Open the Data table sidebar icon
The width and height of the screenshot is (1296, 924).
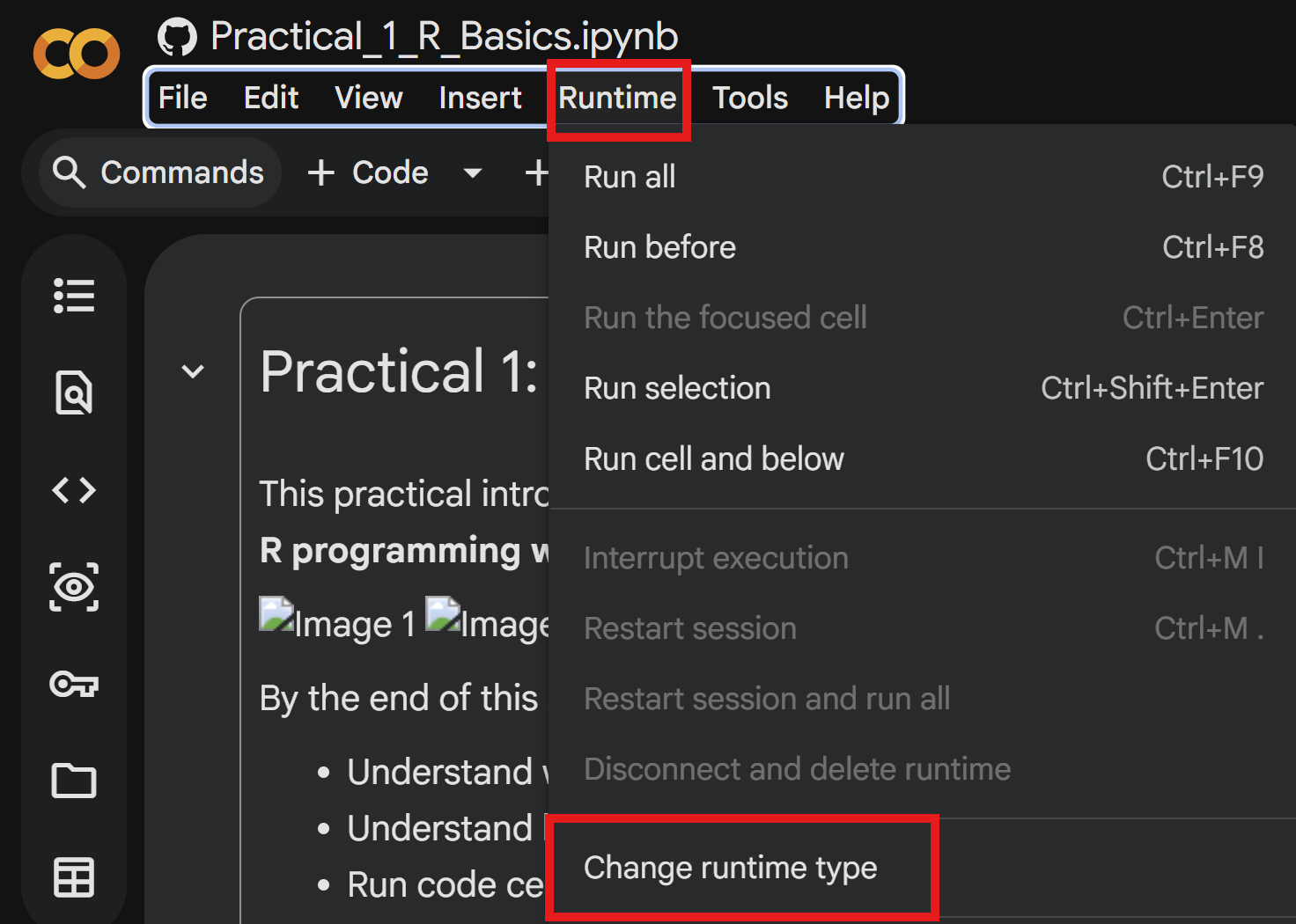pyautogui.click(x=74, y=877)
